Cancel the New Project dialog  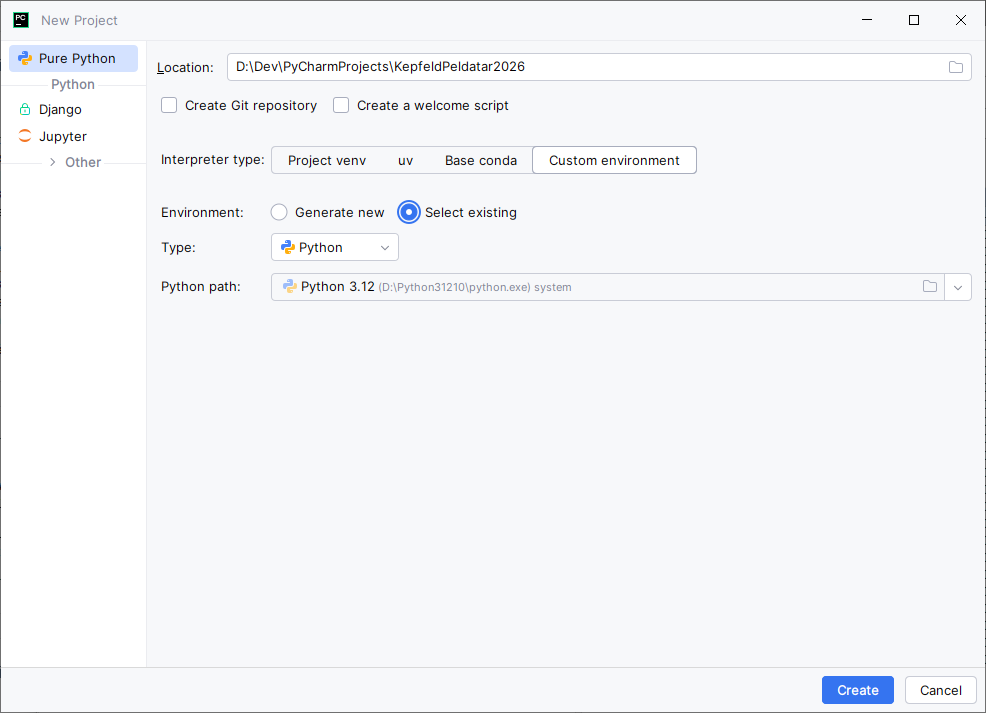coord(940,690)
